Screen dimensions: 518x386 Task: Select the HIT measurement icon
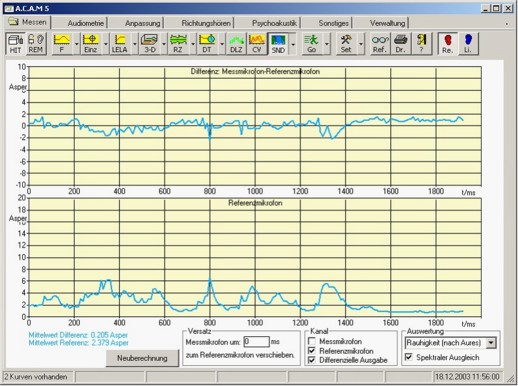(15, 44)
